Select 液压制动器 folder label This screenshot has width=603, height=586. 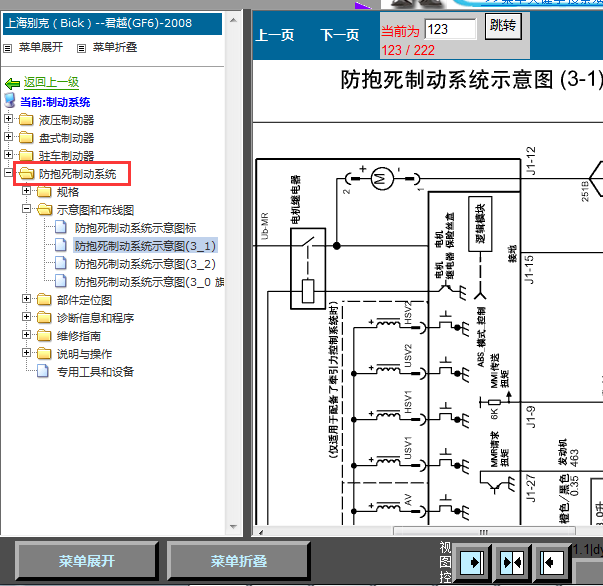coord(67,120)
